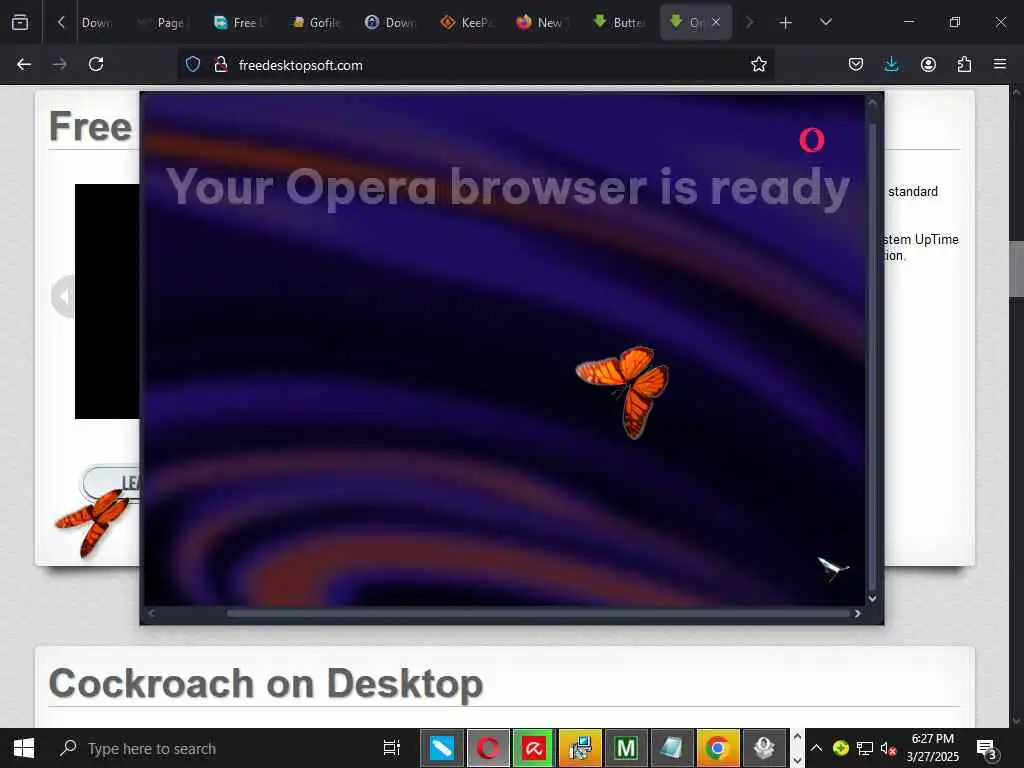Click the popup horizontal scrollbar thumb
The image size is (1024, 768).
(539, 613)
